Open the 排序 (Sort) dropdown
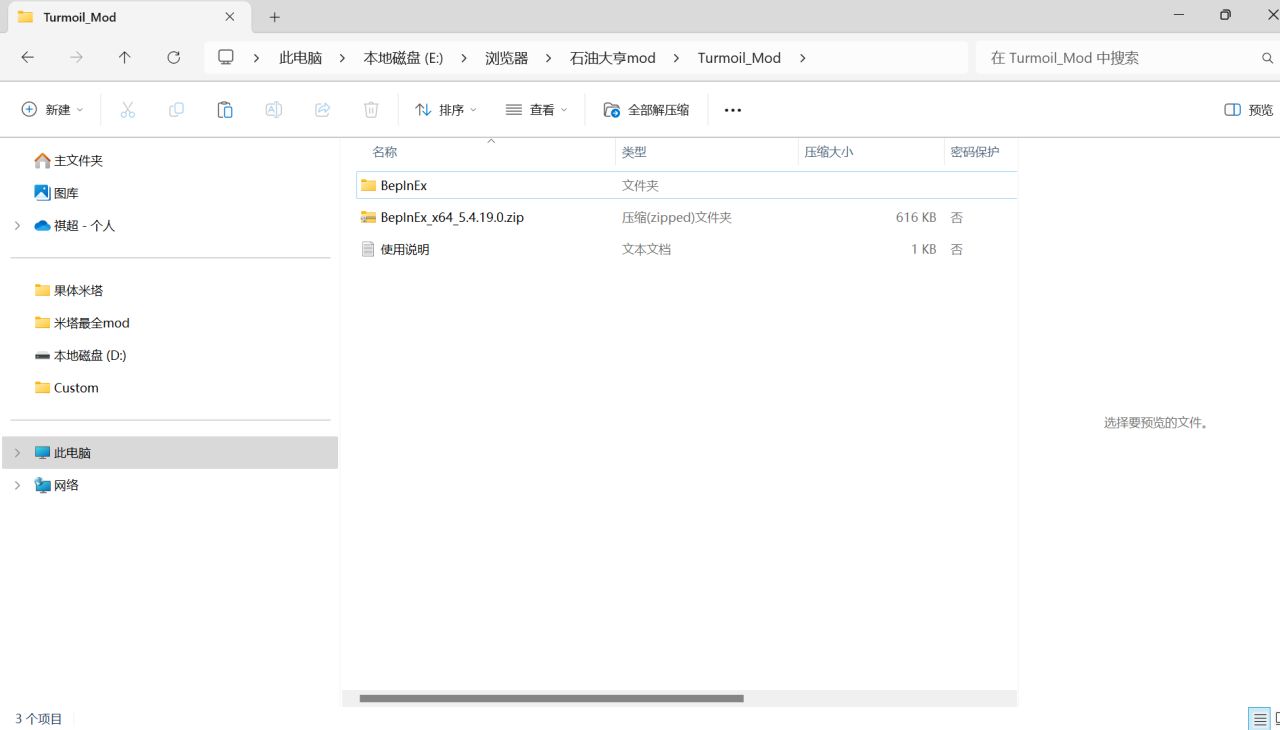Image resolution: width=1280 pixels, height=730 pixels. [x=446, y=110]
